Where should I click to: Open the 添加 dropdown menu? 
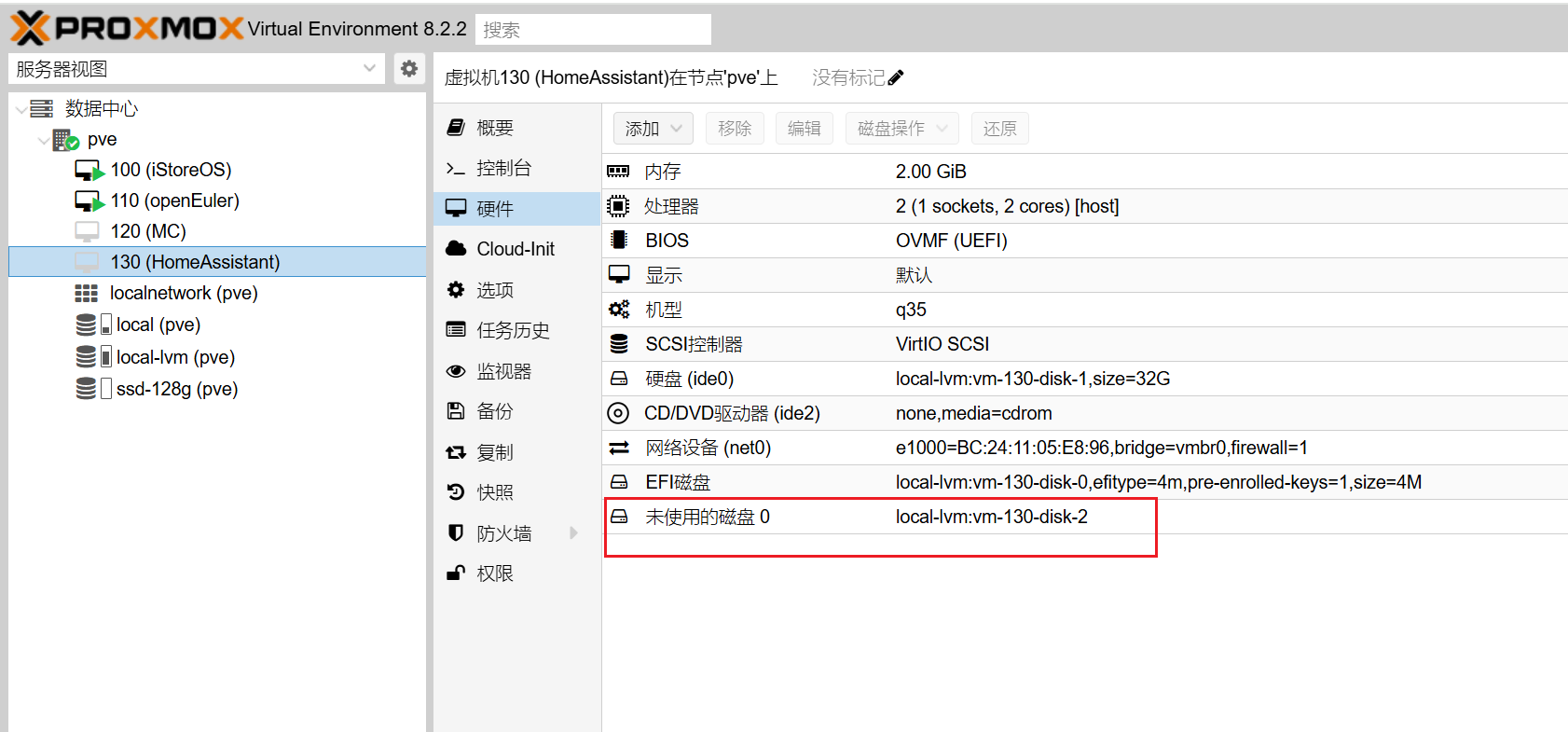click(x=653, y=129)
